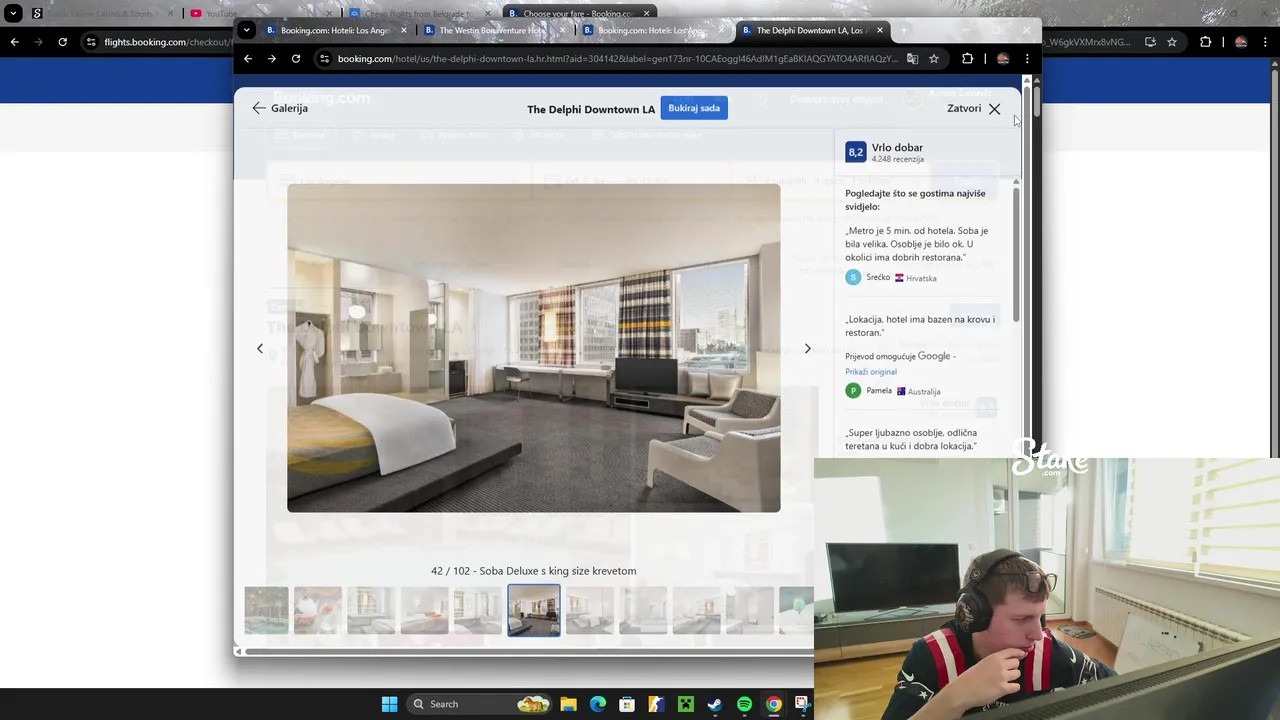
Task: Close the Choose your fare tab
Action: (x=647, y=13)
